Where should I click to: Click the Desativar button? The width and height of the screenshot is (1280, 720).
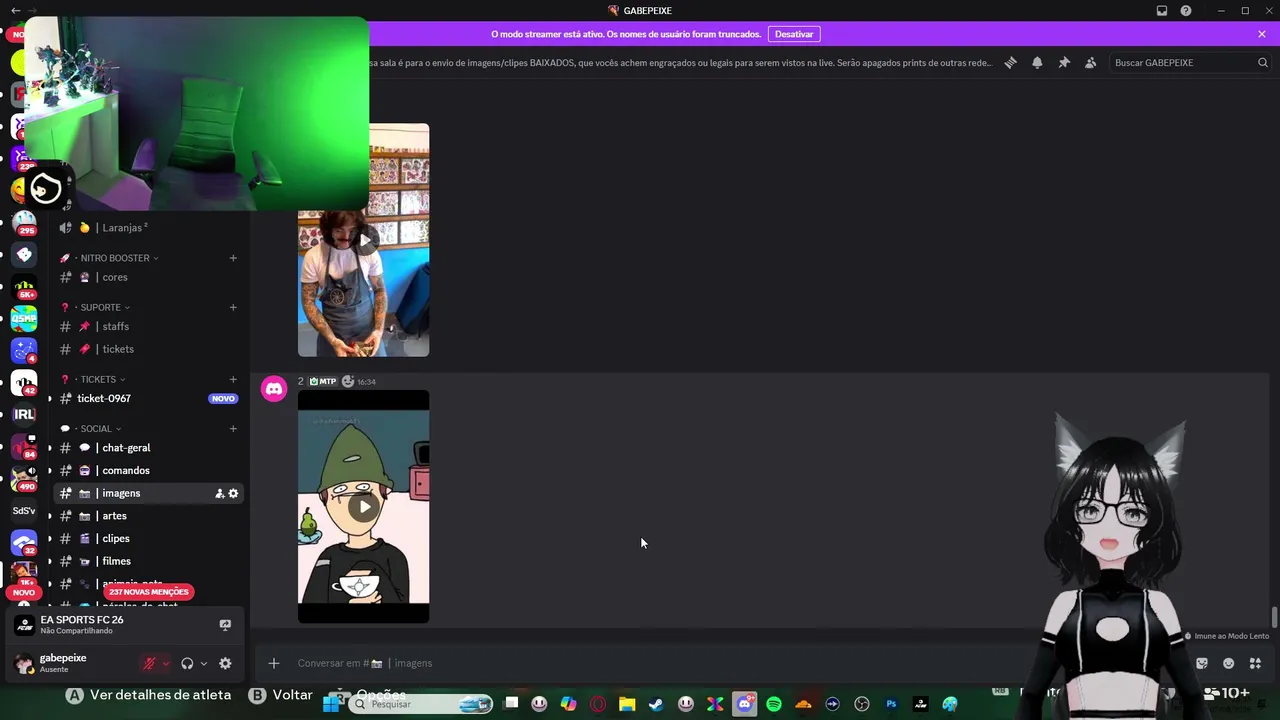pyautogui.click(x=794, y=34)
